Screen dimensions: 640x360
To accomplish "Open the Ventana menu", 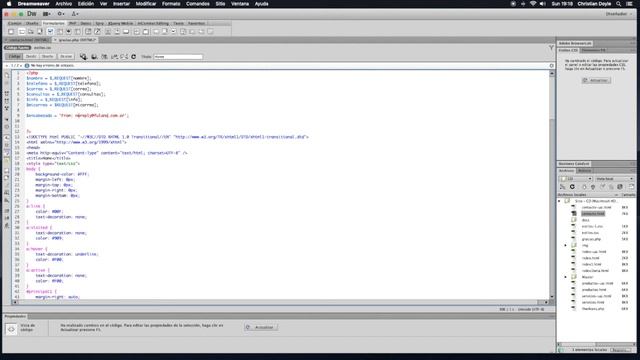I will [x=240, y=4].
